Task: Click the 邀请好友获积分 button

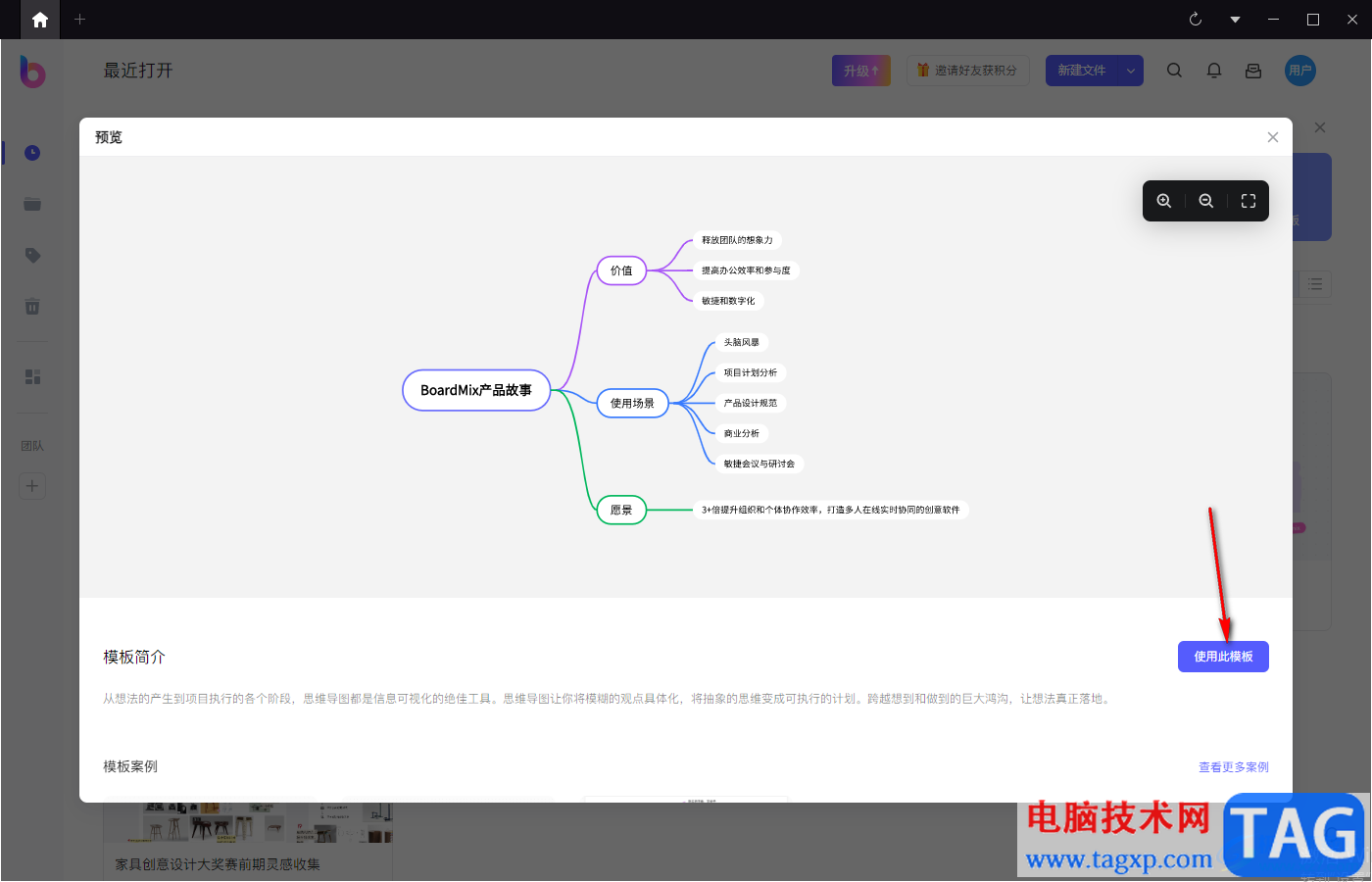Action: [967, 71]
